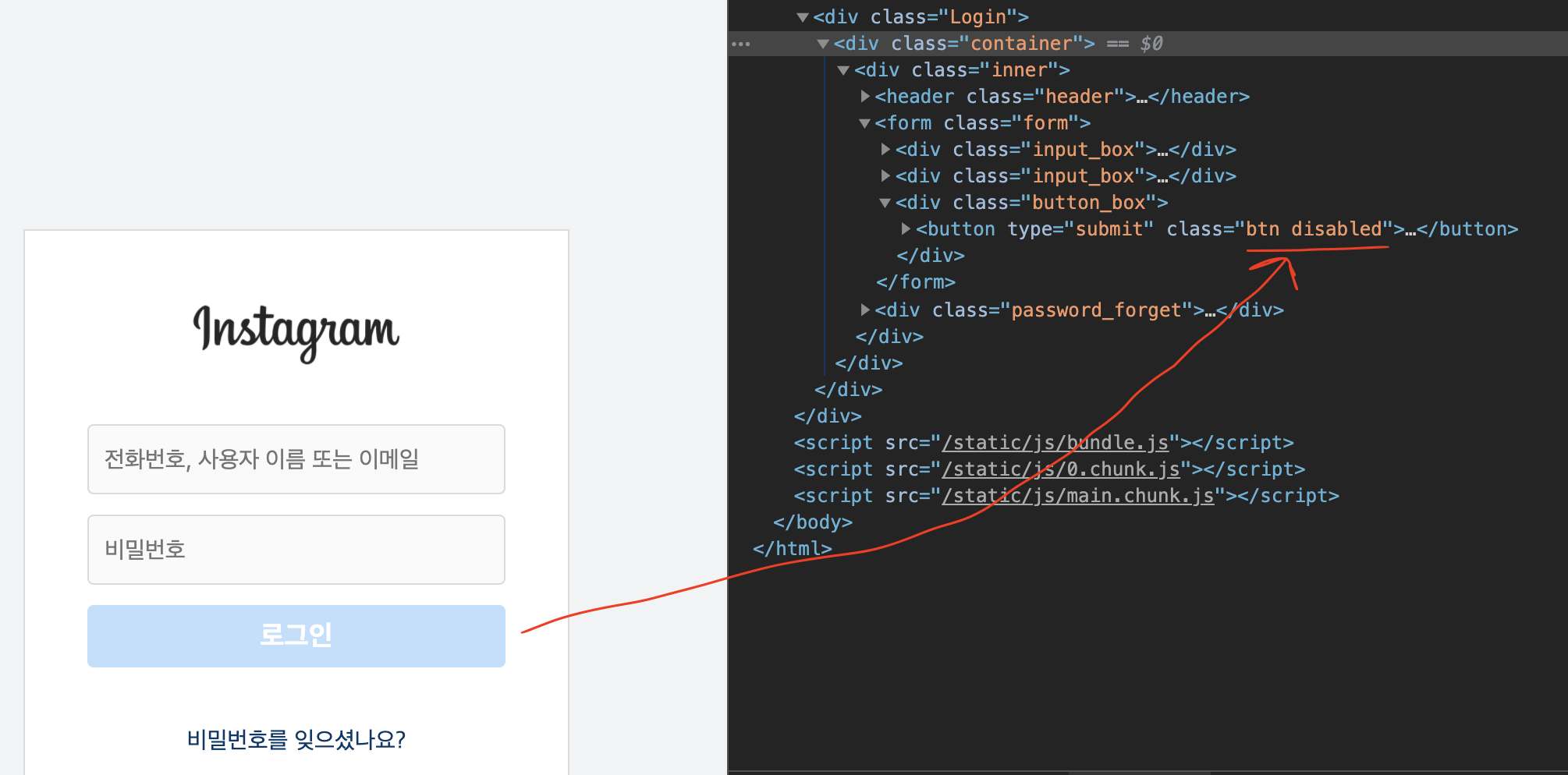Click the phone, username or email input field
The image size is (1568, 775).
tap(296, 459)
